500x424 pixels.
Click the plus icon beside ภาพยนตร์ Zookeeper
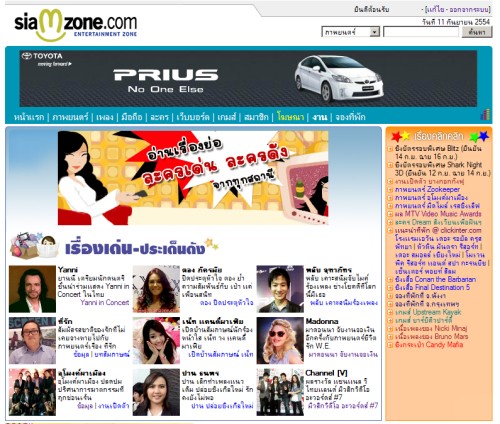point(390,190)
